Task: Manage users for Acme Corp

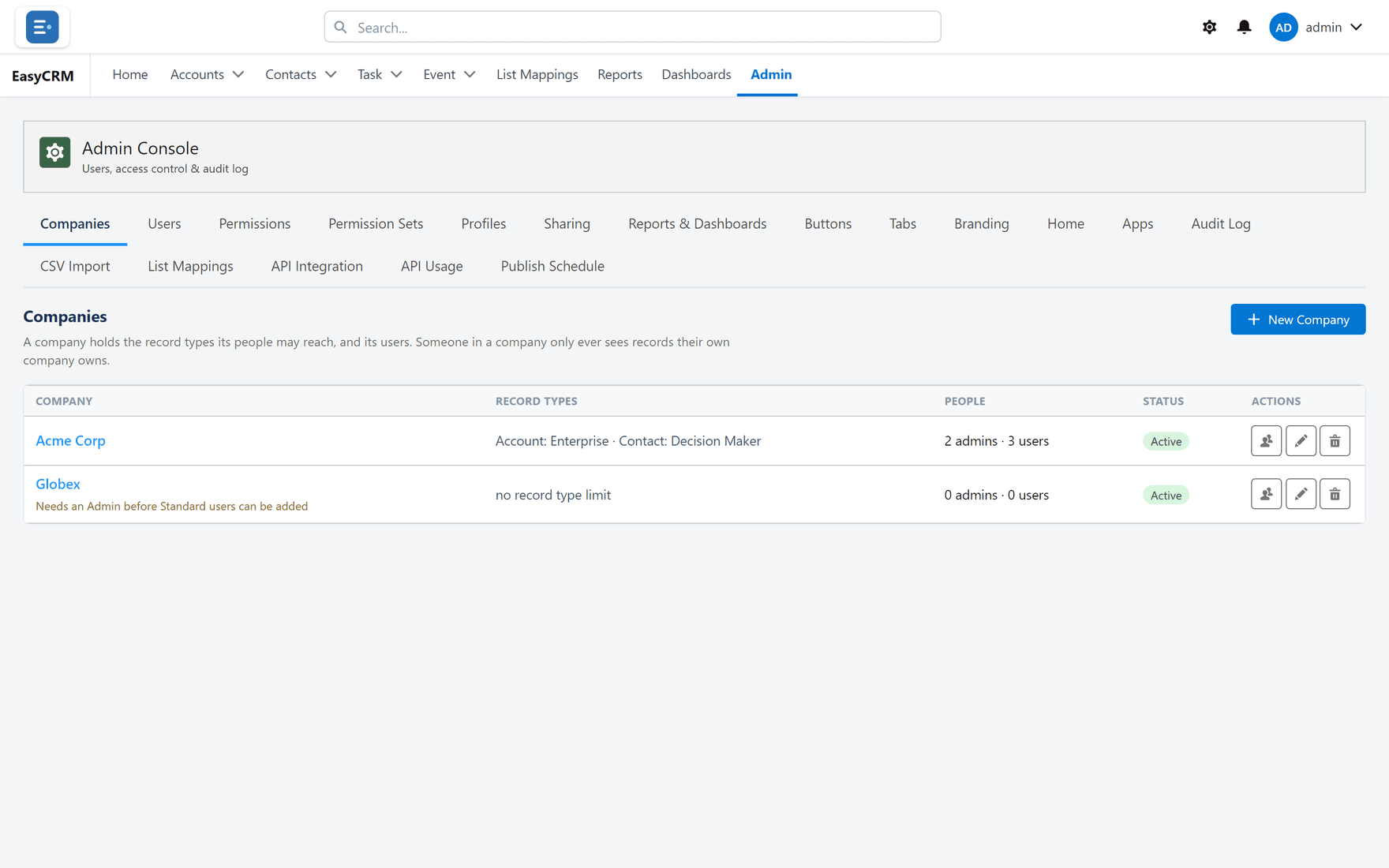Action: click(1266, 441)
